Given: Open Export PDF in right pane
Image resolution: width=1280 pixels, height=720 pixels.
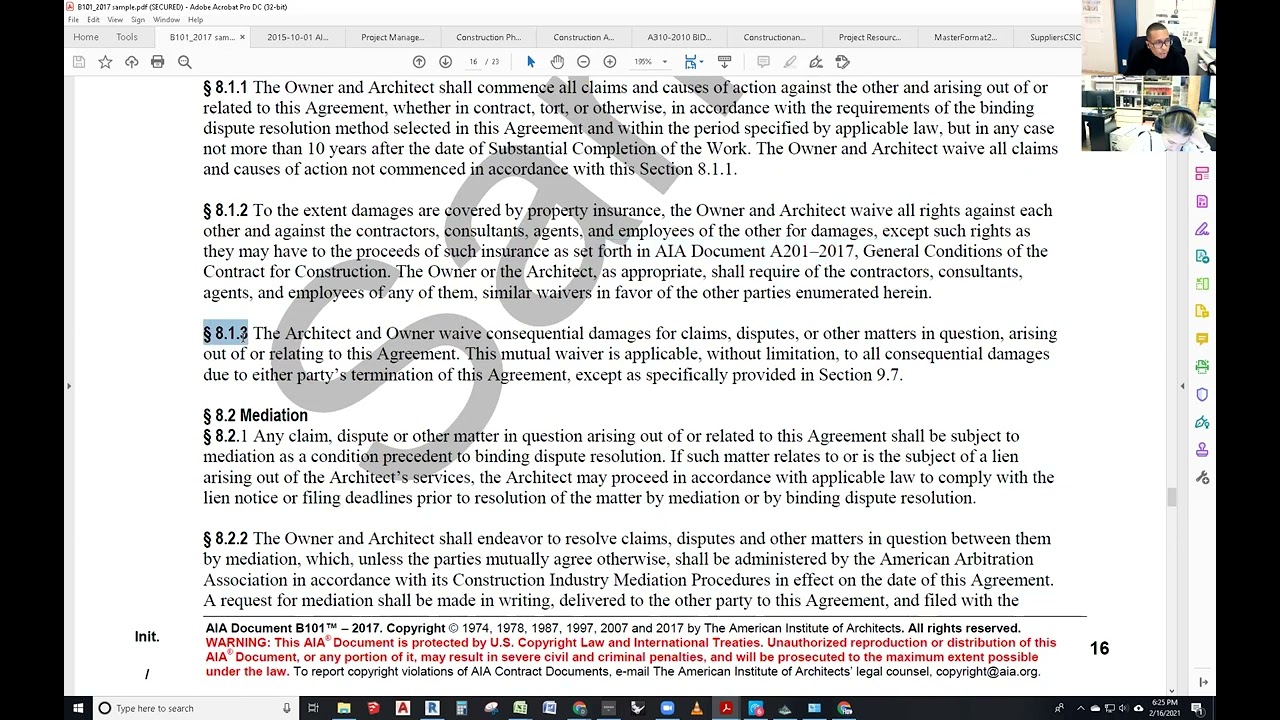Looking at the screenshot, I should [x=1202, y=257].
